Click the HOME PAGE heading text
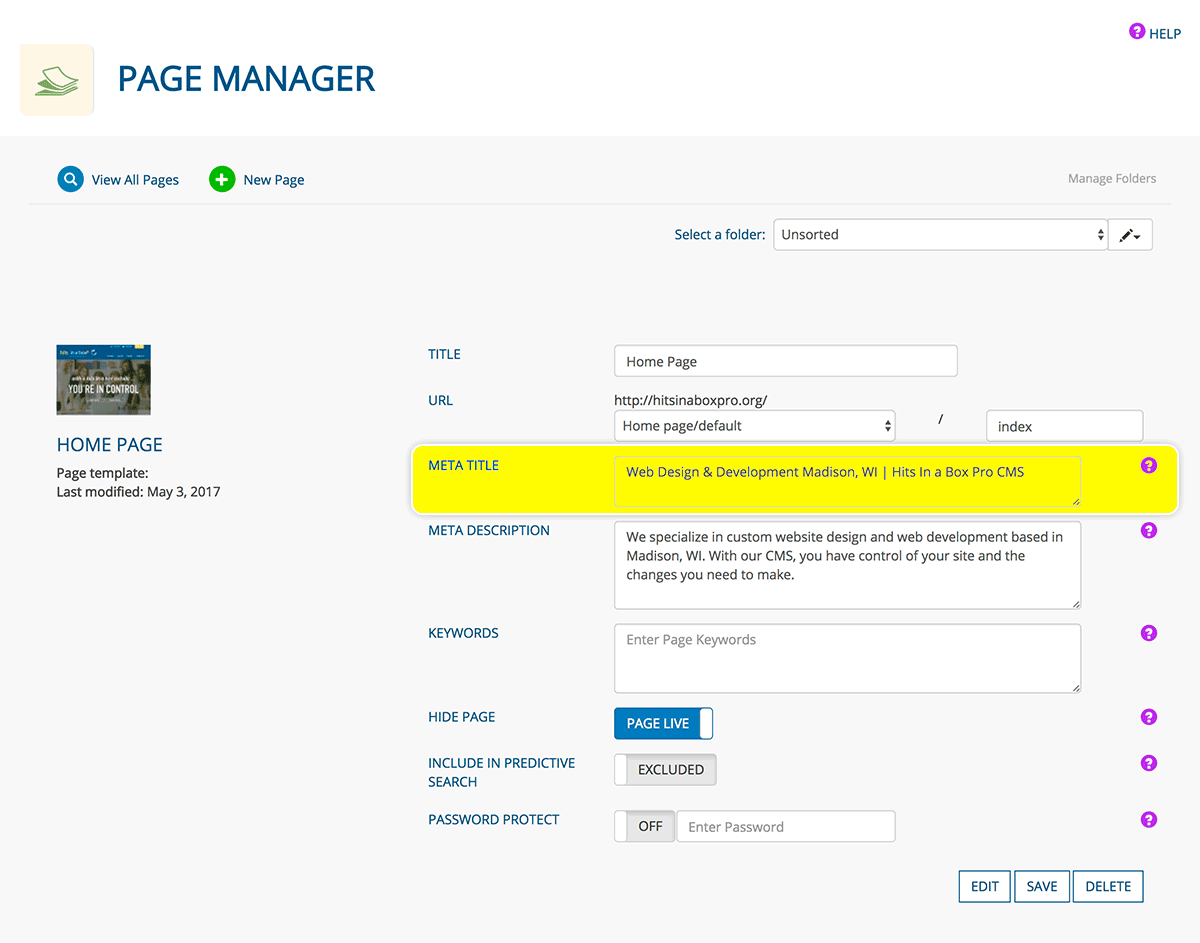 (x=110, y=445)
